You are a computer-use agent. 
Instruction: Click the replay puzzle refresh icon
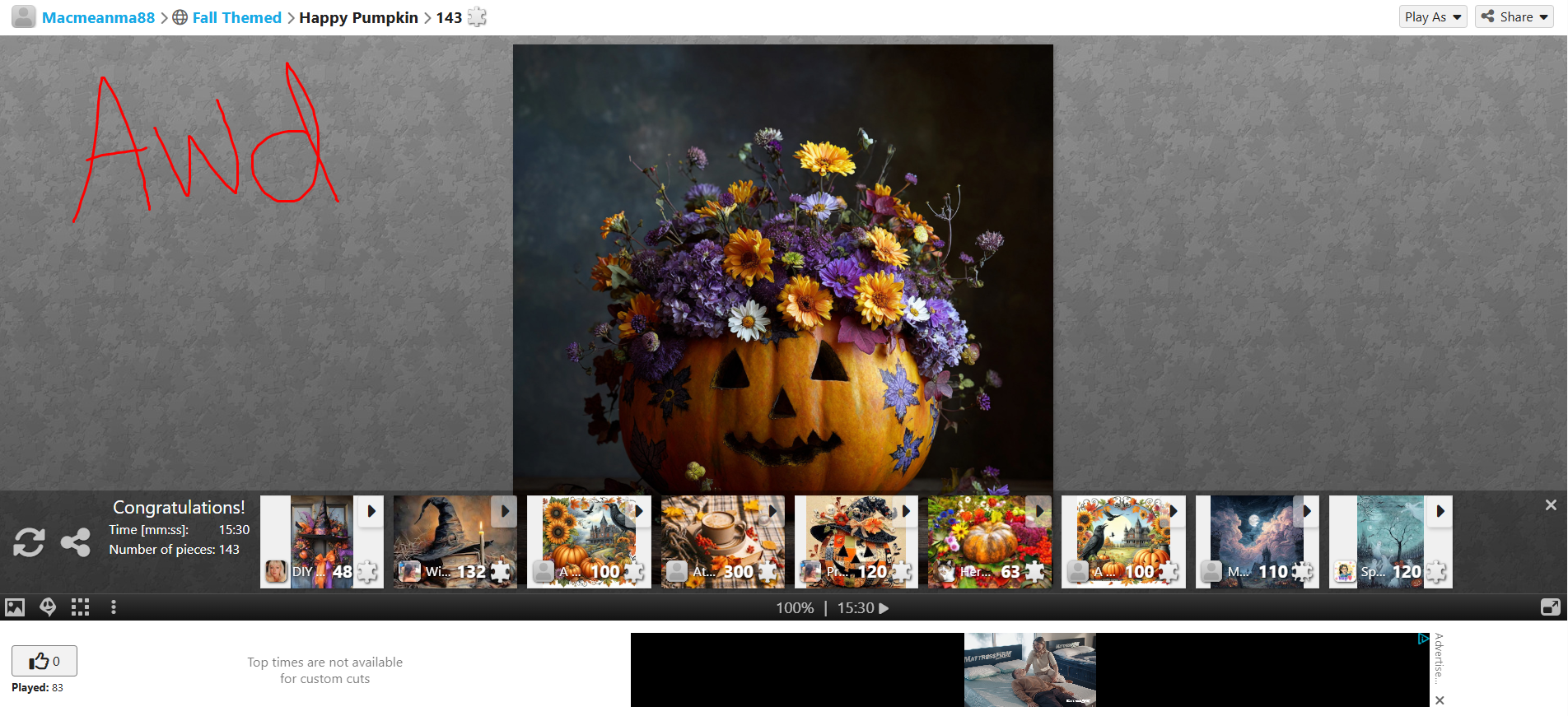[x=29, y=542]
